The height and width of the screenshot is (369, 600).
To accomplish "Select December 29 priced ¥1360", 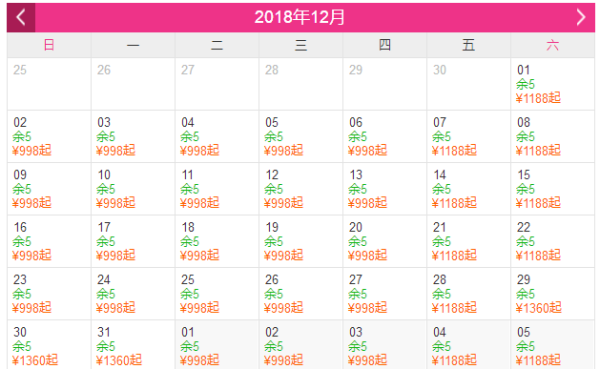I will 553,294.
